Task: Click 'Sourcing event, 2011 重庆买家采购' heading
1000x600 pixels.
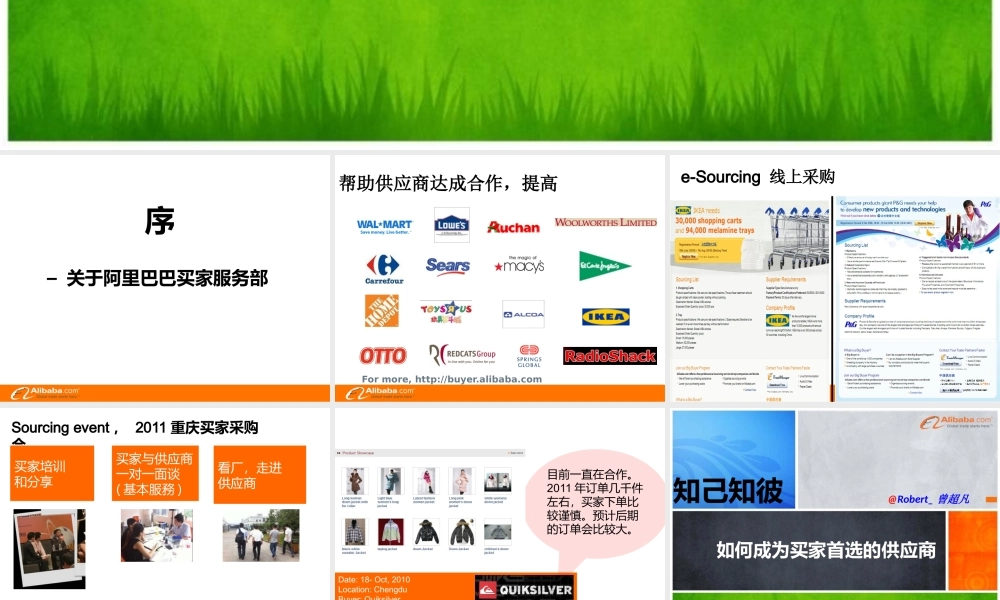Action: tap(135, 428)
